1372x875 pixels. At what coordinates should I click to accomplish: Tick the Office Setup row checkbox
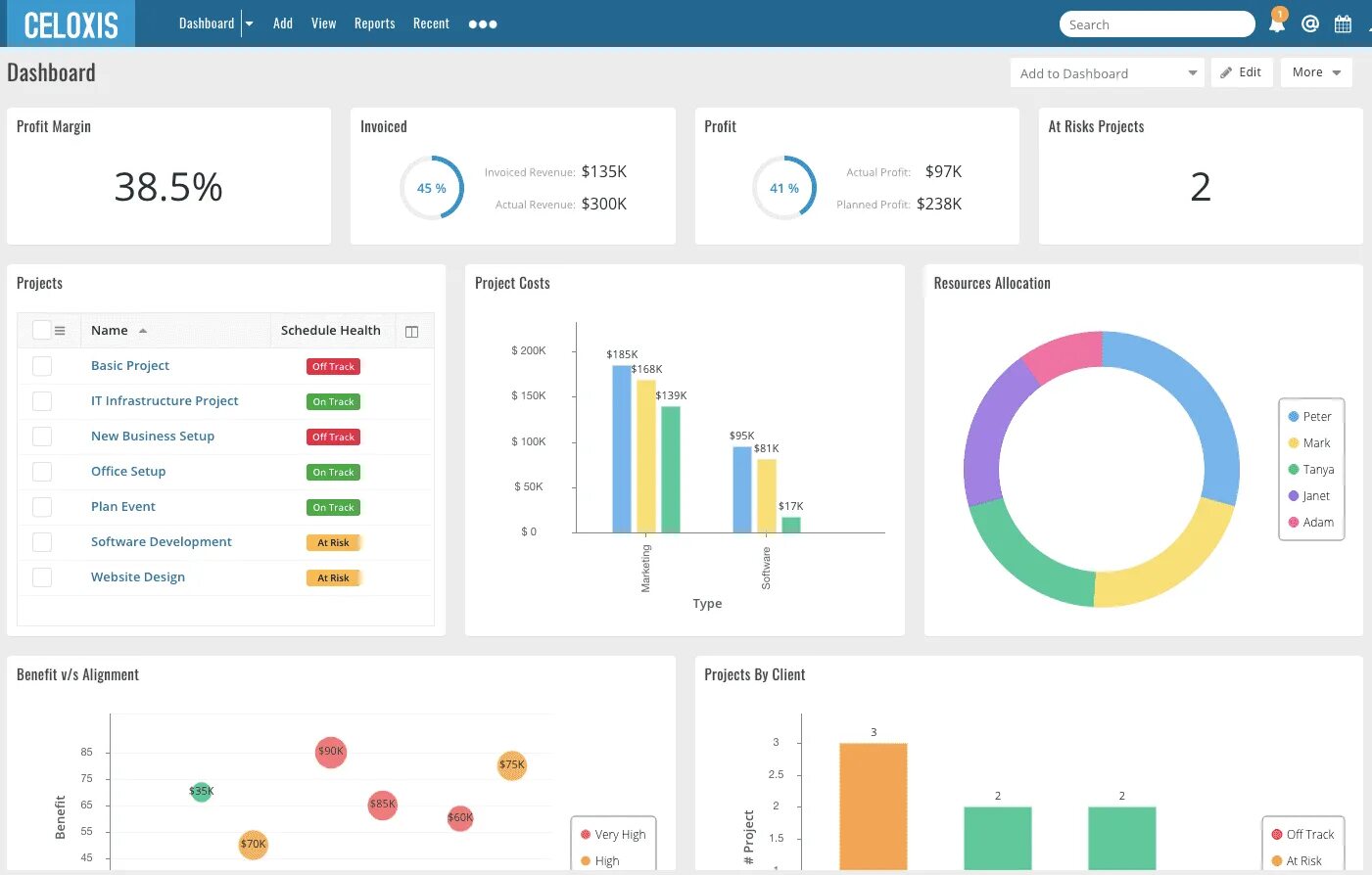pos(42,471)
